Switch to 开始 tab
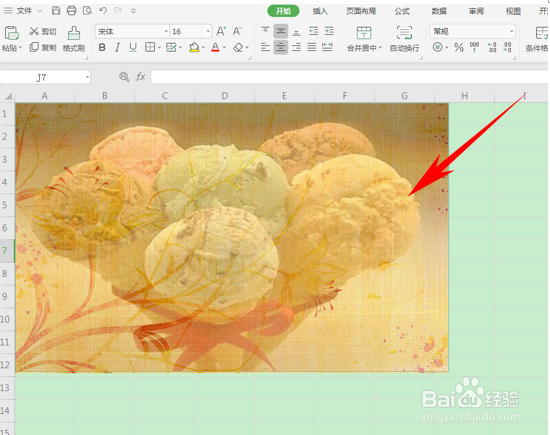Screen dimensions: 550x435 click(283, 11)
